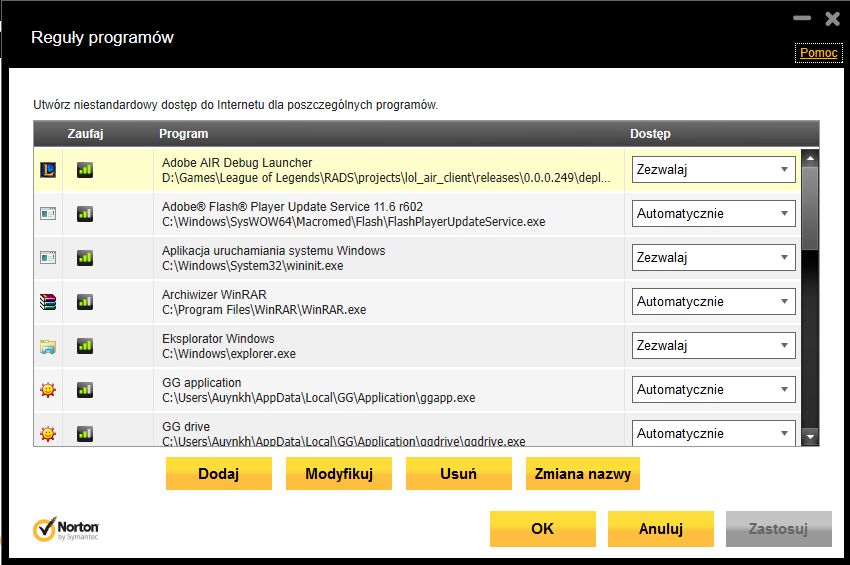Sort by the Program column header
The image size is (850, 565).
(x=183, y=134)
